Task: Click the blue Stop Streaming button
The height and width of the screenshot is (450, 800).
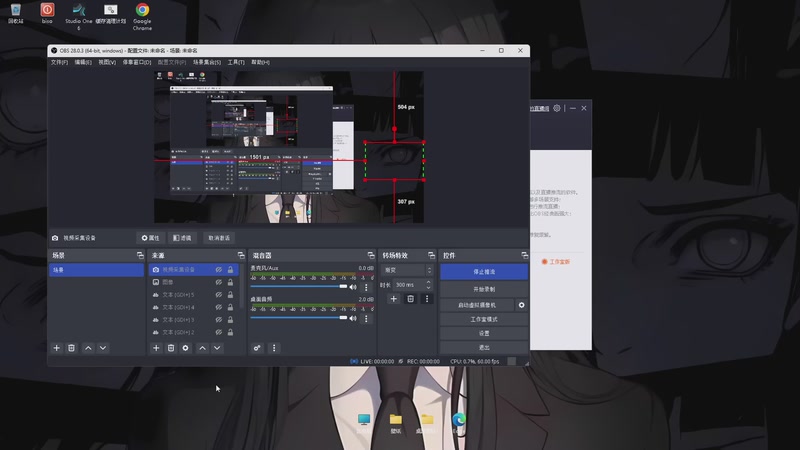Action: click(484, 272)
